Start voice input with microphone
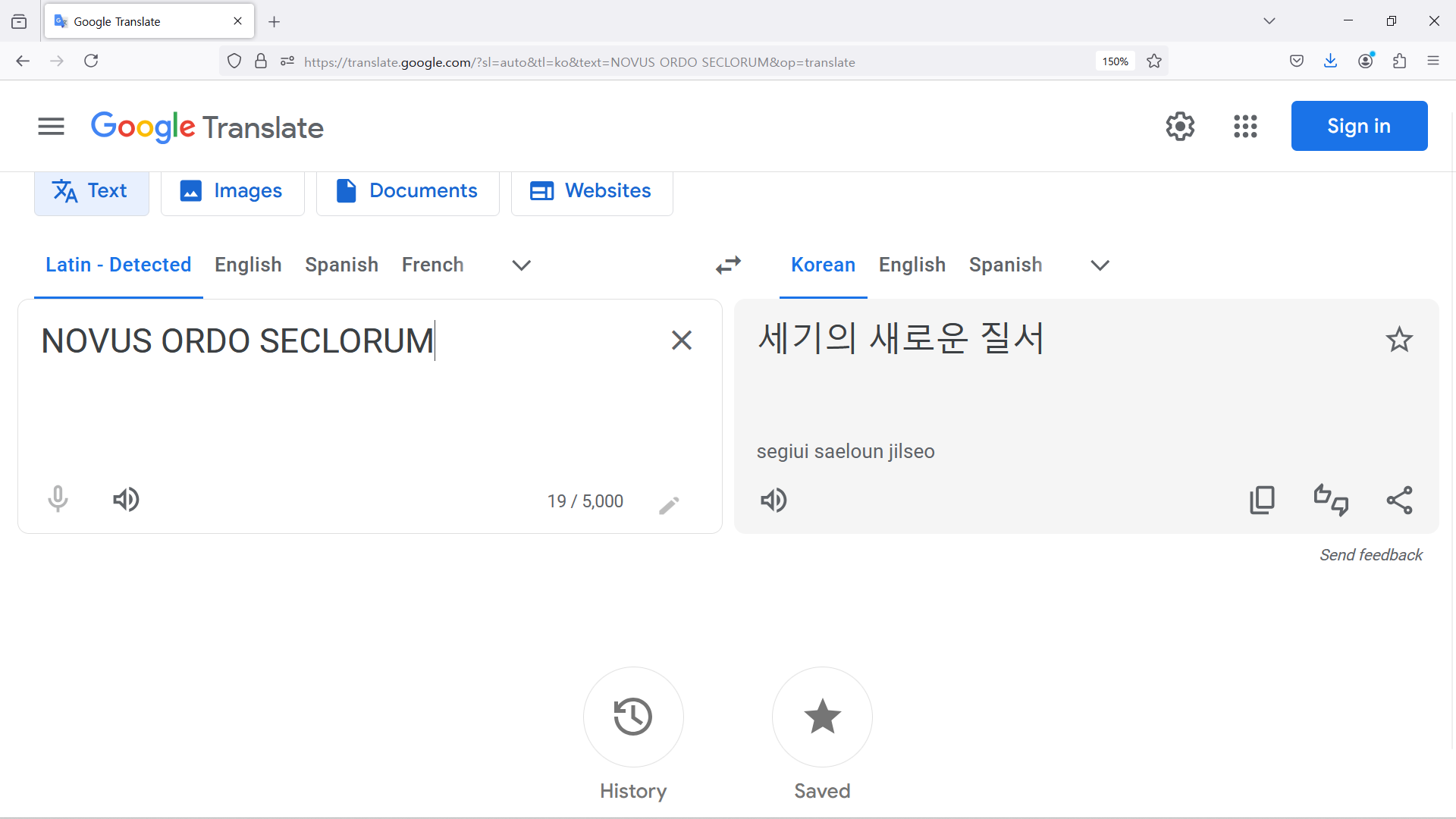Viewport: 1456px width, 819px height. [x=58, y=500]
